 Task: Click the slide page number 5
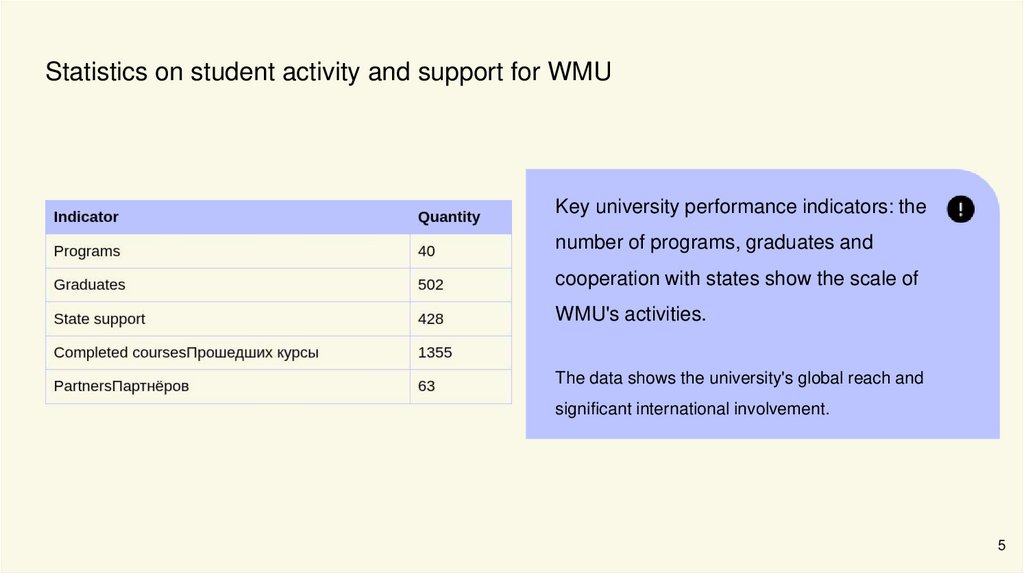pyautogui.click(x=1001, y=545)
